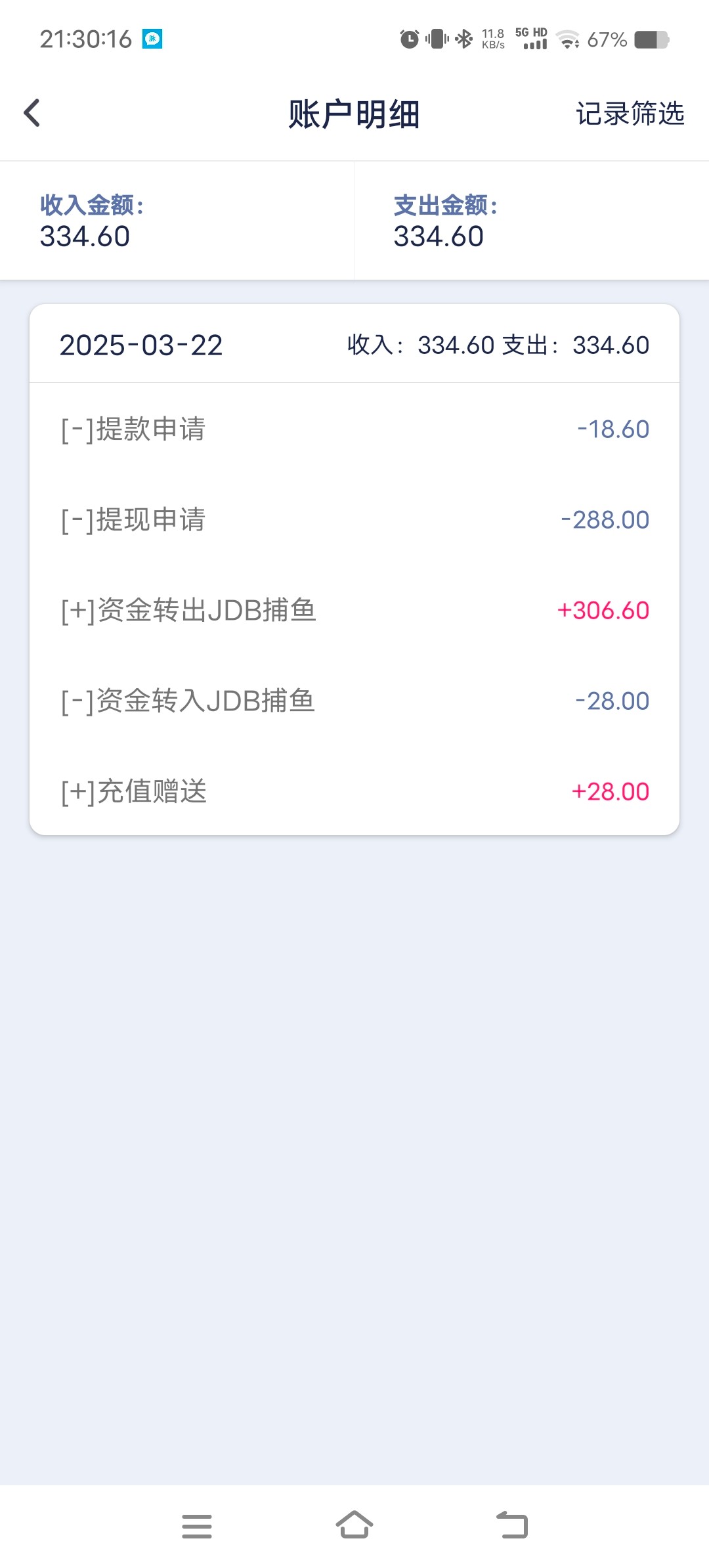
Task: Tap the +306.60 amount value
Action: [603, 611]
